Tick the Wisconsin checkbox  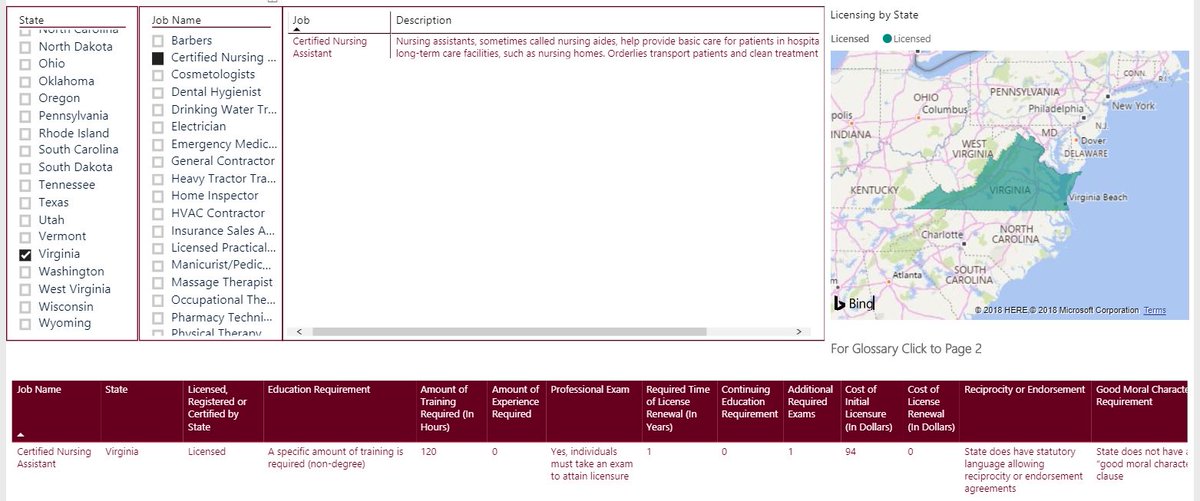26,307
